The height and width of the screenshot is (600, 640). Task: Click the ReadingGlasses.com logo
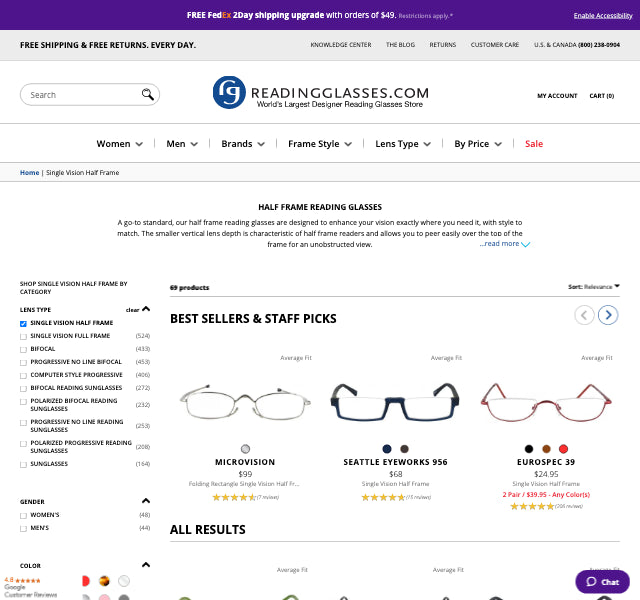point(320,93)
